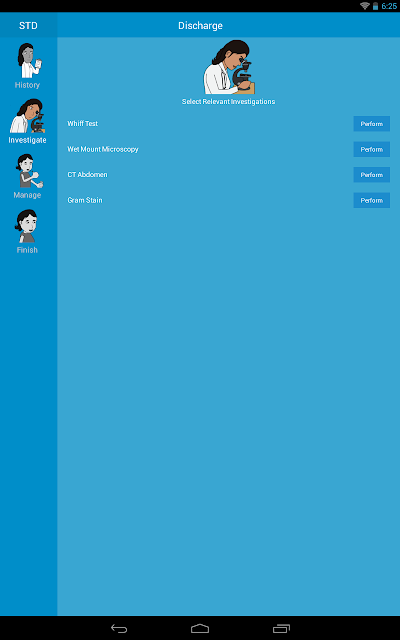Tap the Android back navigation icon
The image size is (400, 640).
[x=119, y=628]
